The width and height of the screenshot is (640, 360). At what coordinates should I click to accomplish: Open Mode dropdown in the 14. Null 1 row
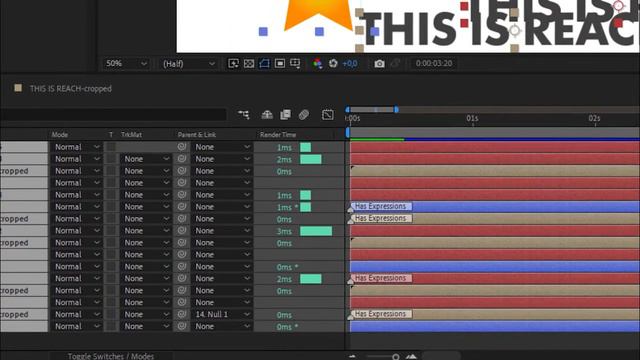77,314
